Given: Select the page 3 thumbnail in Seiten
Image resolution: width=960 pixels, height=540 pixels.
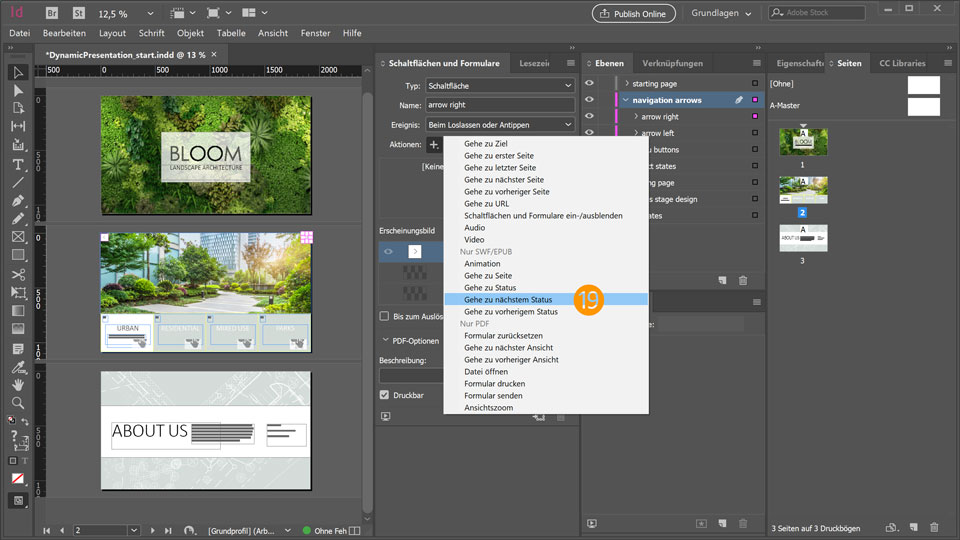Looking at the screenshot, I should coord(803,237).
